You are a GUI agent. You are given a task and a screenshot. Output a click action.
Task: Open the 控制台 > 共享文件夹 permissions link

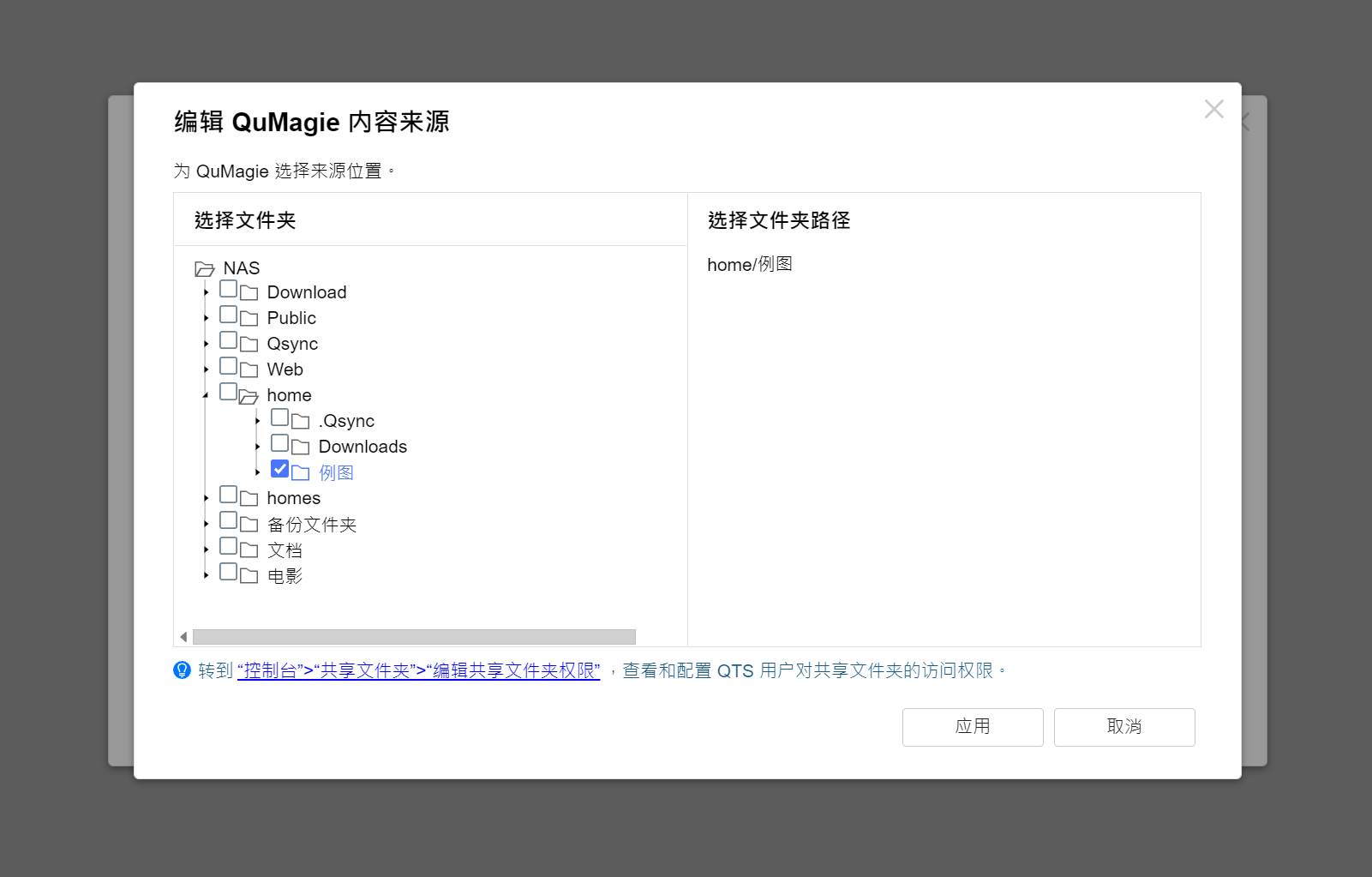point(419,670)
